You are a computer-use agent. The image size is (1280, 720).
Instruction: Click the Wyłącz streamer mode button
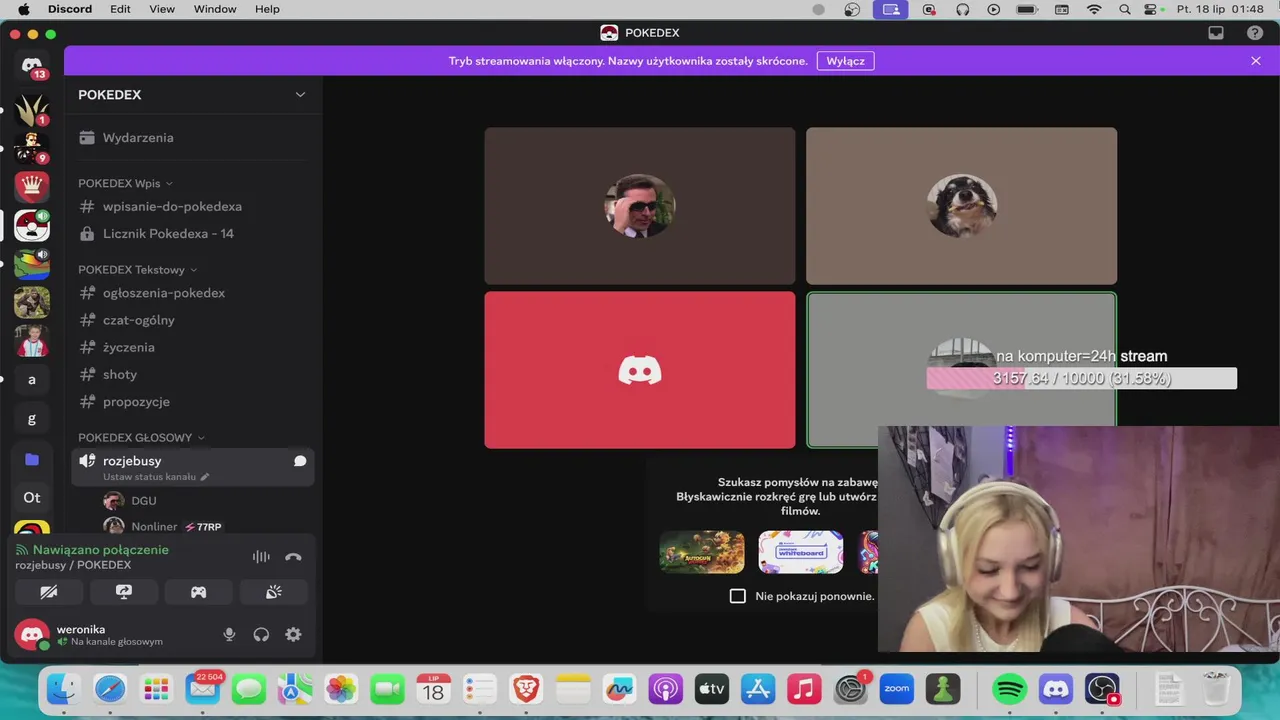pyautogui.click(x=845, y=61)
